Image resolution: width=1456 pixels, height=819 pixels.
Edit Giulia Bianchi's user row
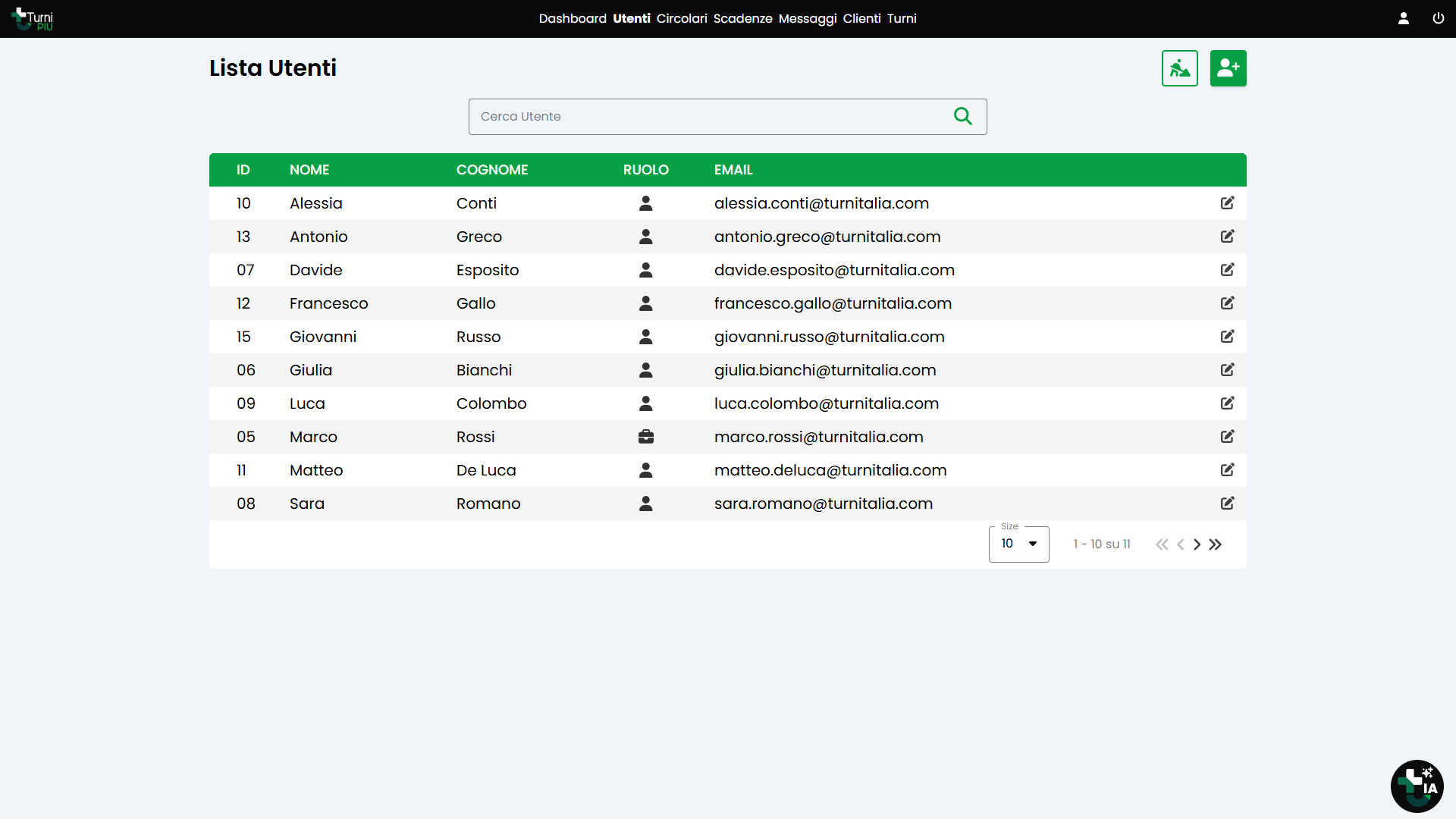coord(1228,370)
